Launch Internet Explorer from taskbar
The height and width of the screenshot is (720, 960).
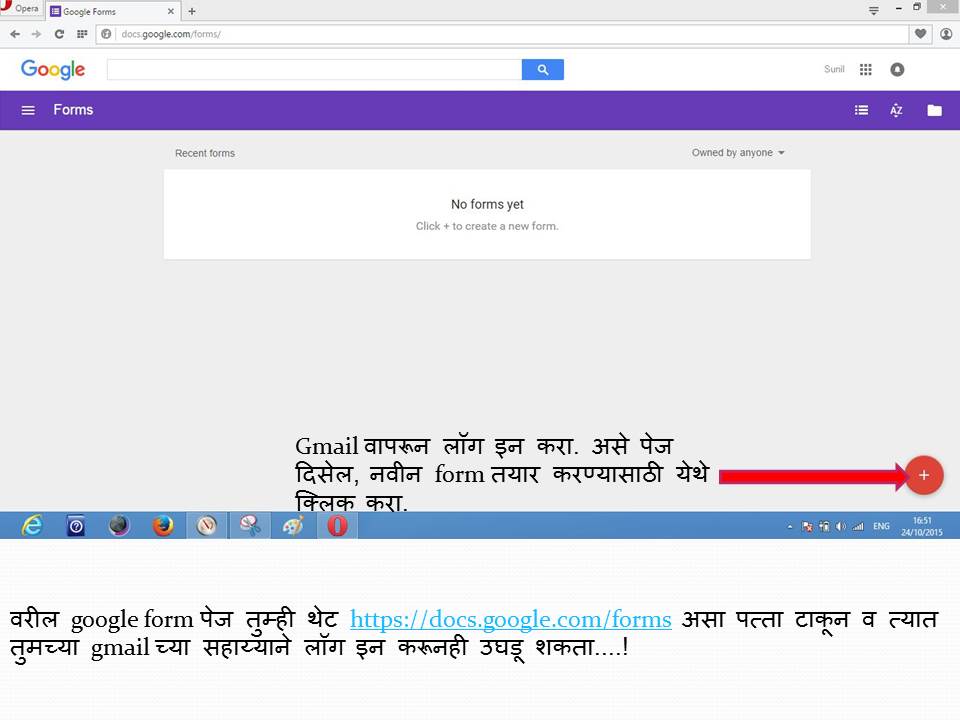tap(32, 525)
